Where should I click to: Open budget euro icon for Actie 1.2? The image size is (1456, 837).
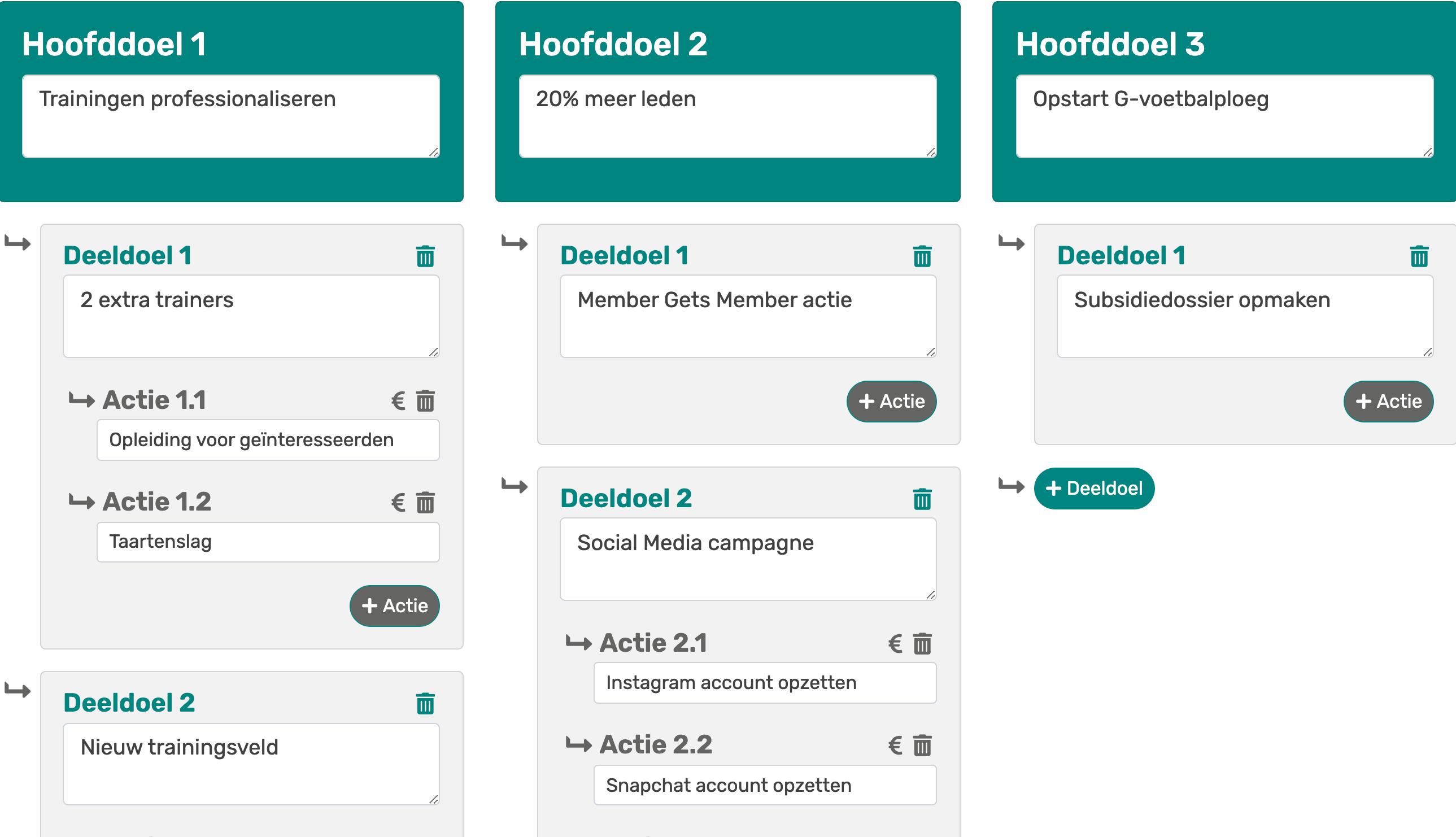pos(398,503)
